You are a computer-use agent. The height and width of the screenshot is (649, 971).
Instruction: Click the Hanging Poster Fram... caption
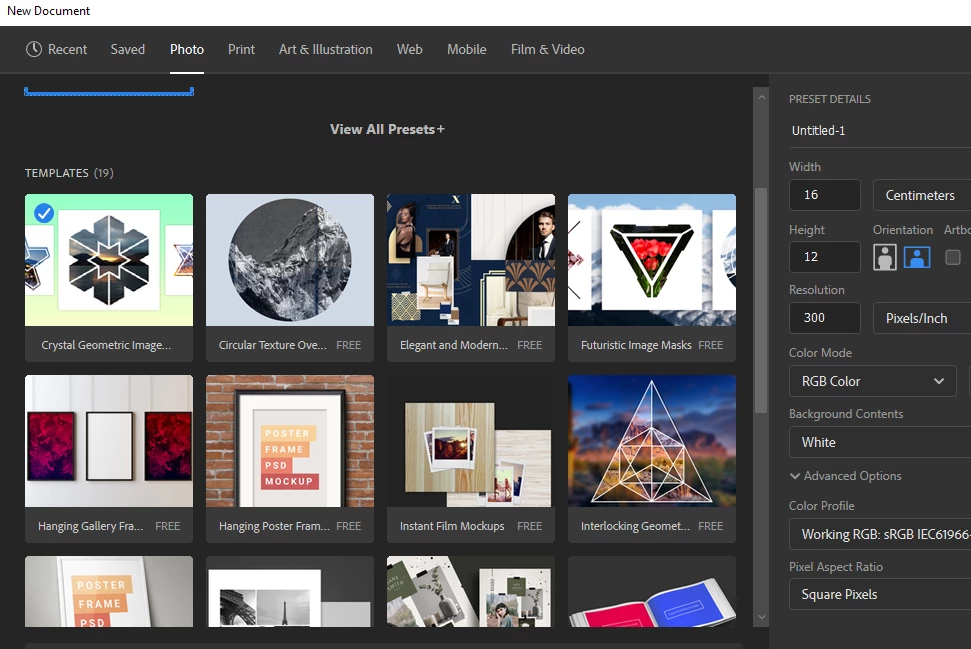[274, 526]
